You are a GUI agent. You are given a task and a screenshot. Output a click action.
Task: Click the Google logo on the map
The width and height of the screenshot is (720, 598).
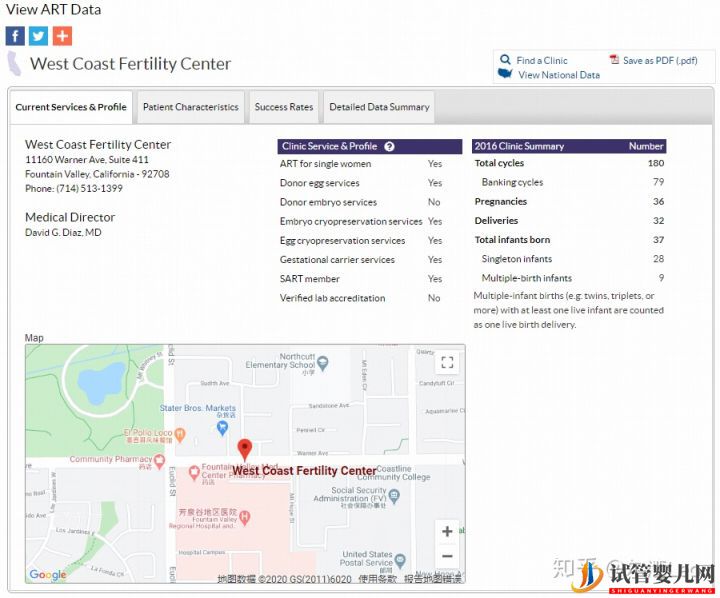click(47, 575)
